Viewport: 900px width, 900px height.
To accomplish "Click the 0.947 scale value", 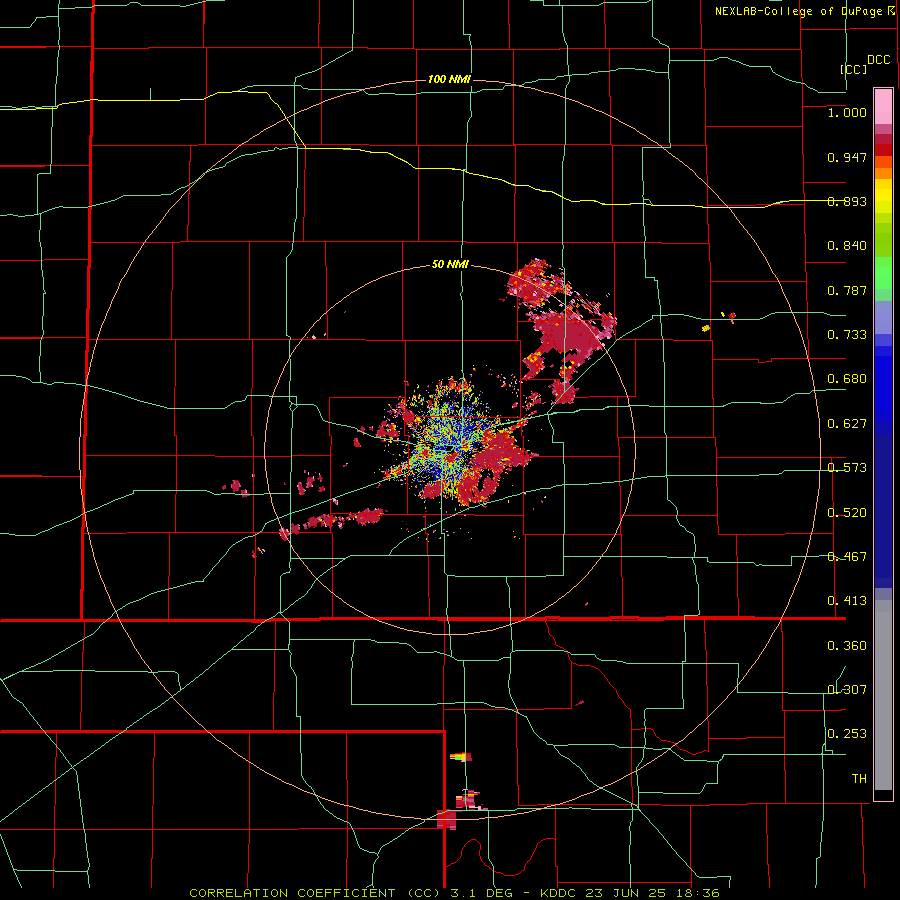I will click(x=847, y=157).
